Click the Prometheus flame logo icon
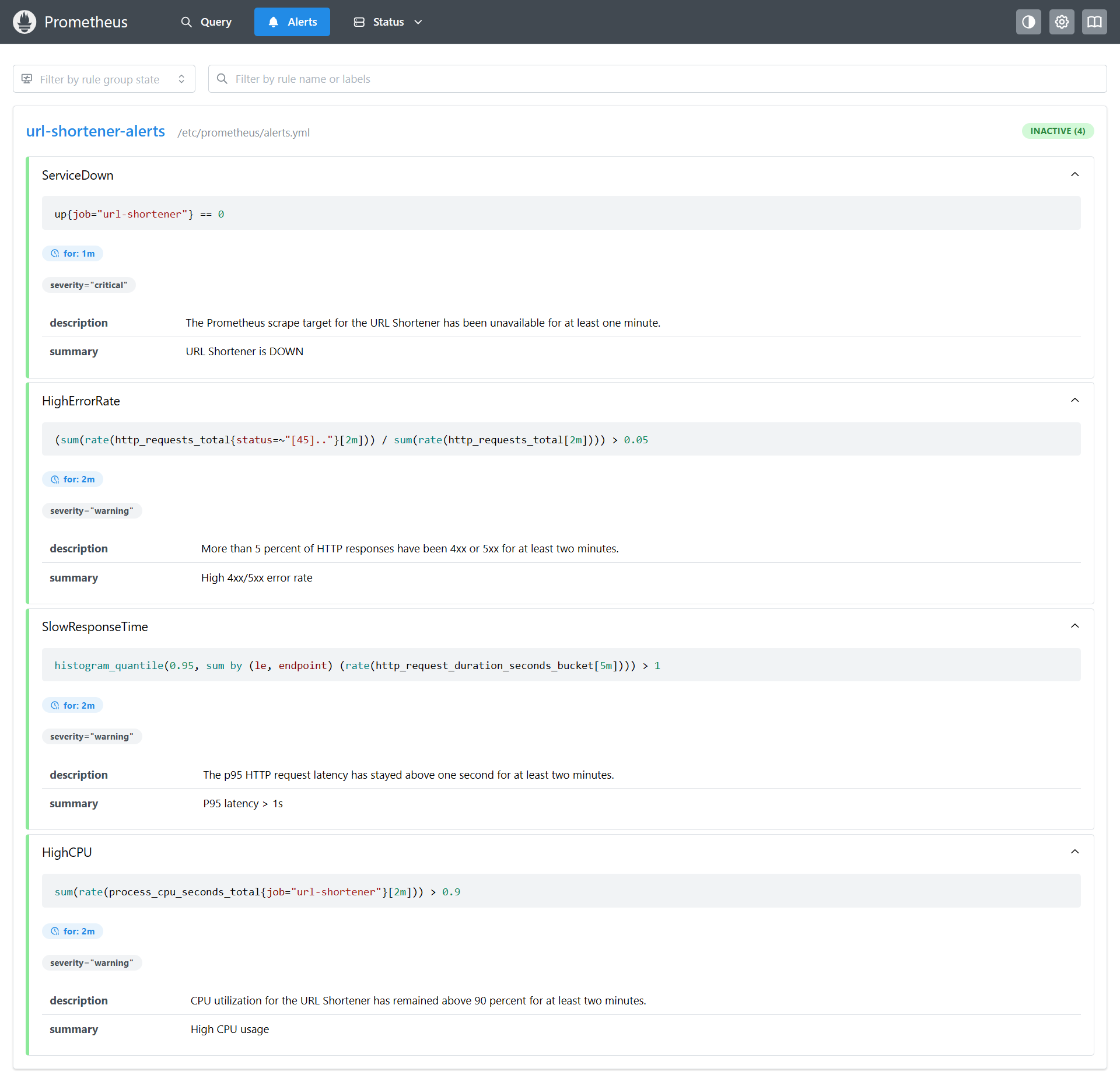The image size is (1120, 1082). pyautogui.click(x=24, y=22)
